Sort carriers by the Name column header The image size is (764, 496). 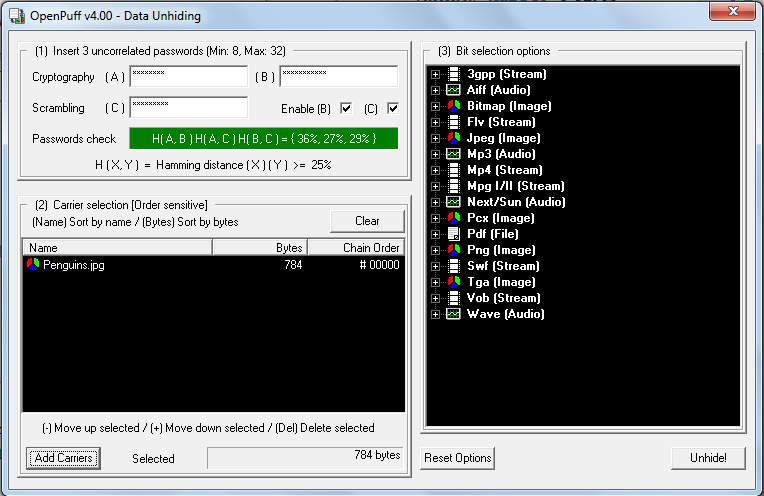(117, 248)
